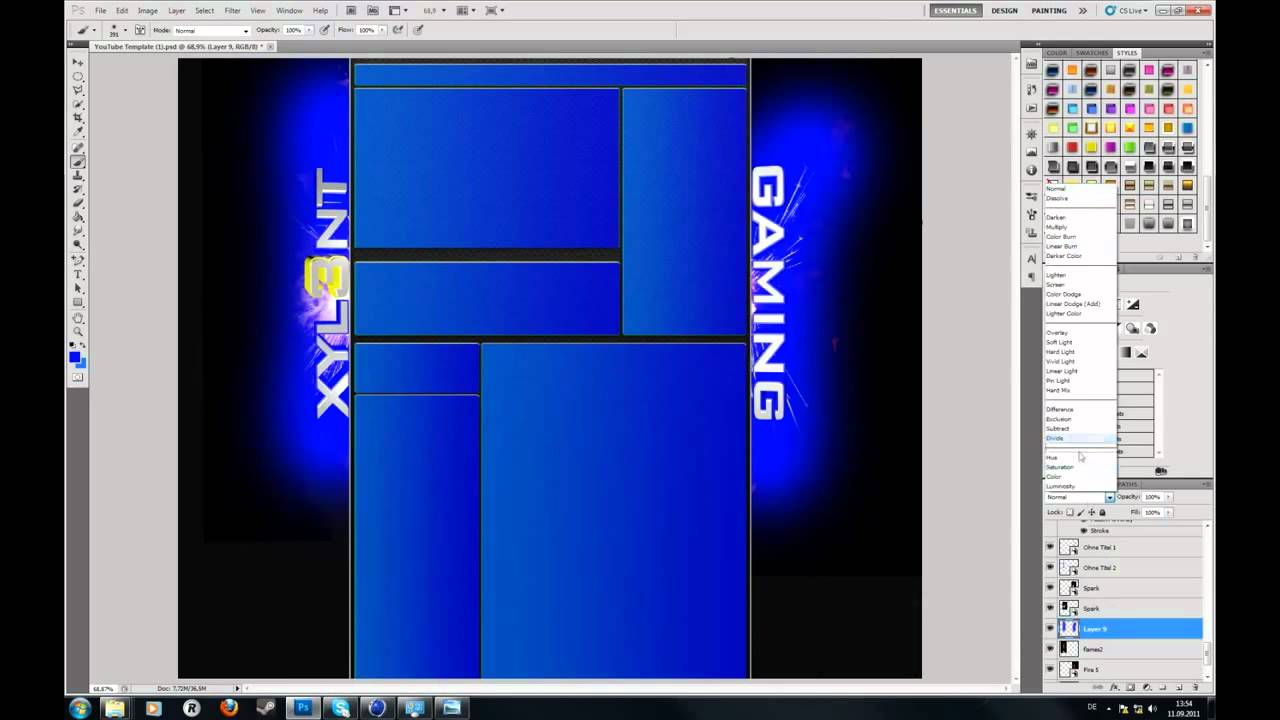Hide the Ohne Titel 1 layer
Screen dimensions: 1280x720
1050,547
